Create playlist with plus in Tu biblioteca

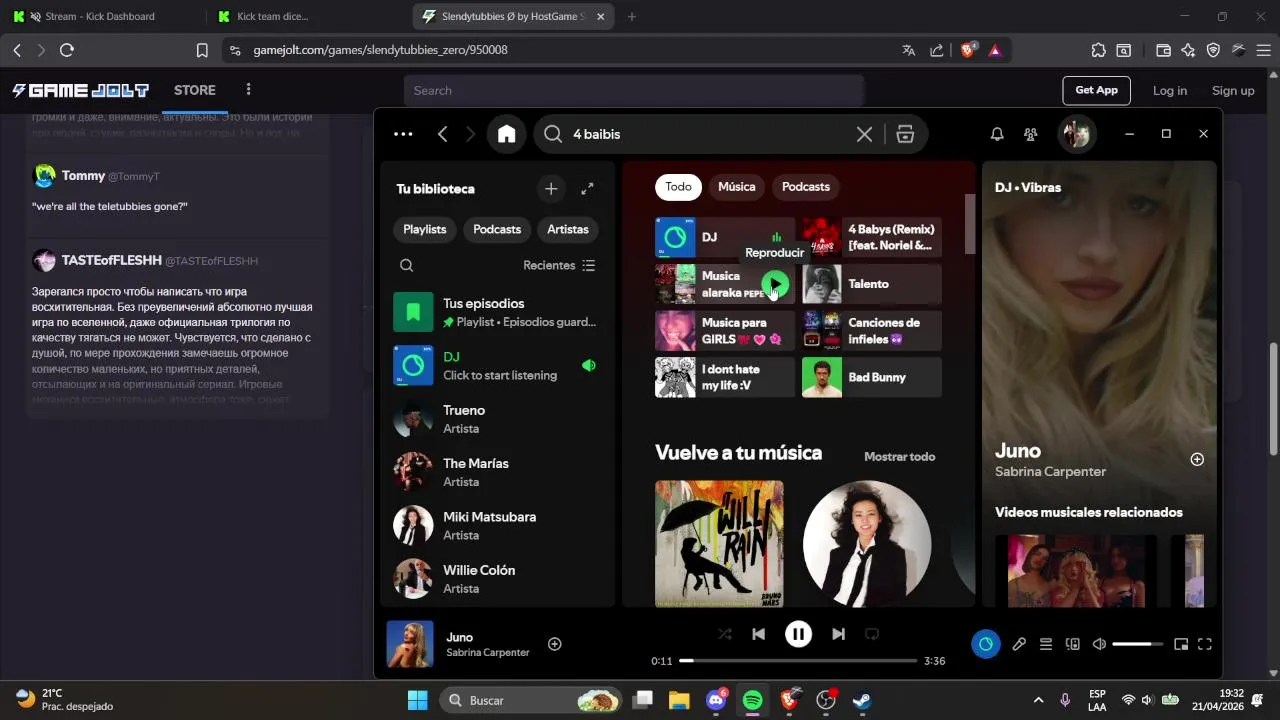click(x=551, y=188)
